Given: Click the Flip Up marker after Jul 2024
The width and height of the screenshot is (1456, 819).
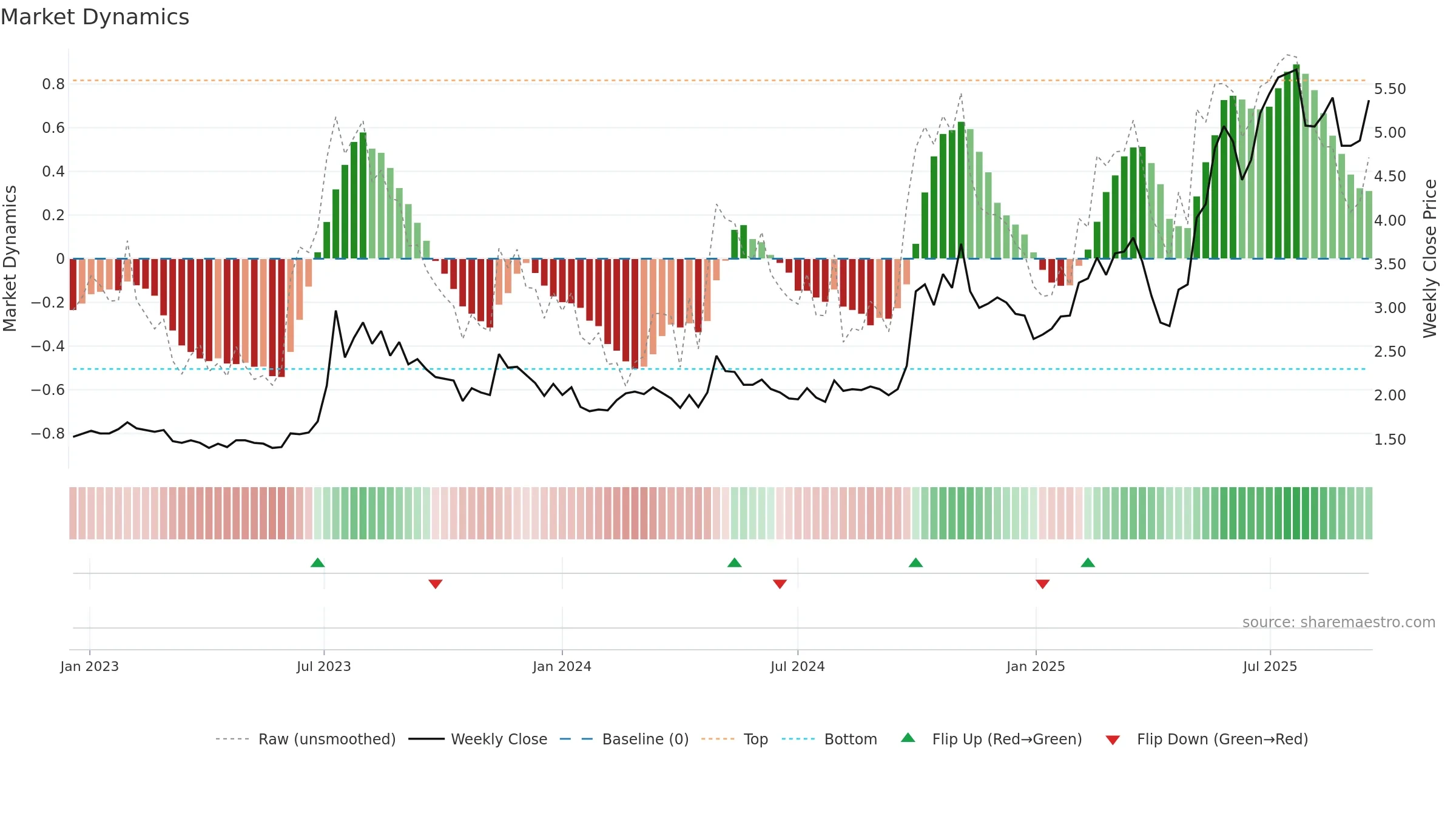Looking at the screenshot, I should pos(916,562).
